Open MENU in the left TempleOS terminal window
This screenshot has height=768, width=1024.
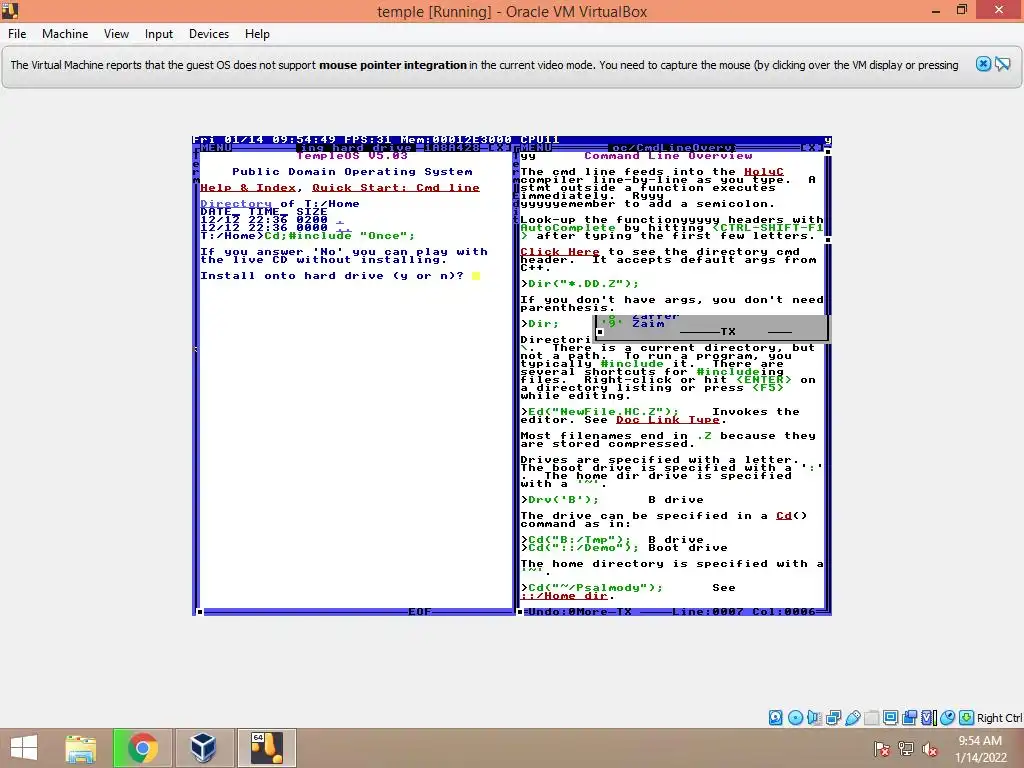[x=216, y=148]
